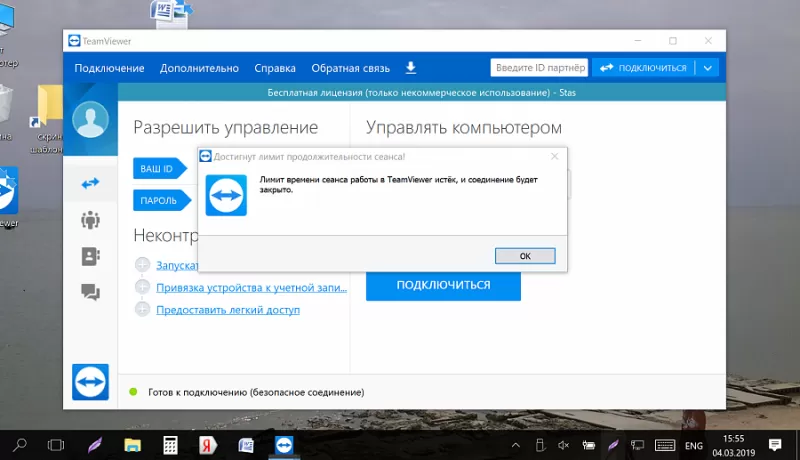Open the Calculator on the taskbar
This screenshot has height=460, width=800.
point(170,445)
